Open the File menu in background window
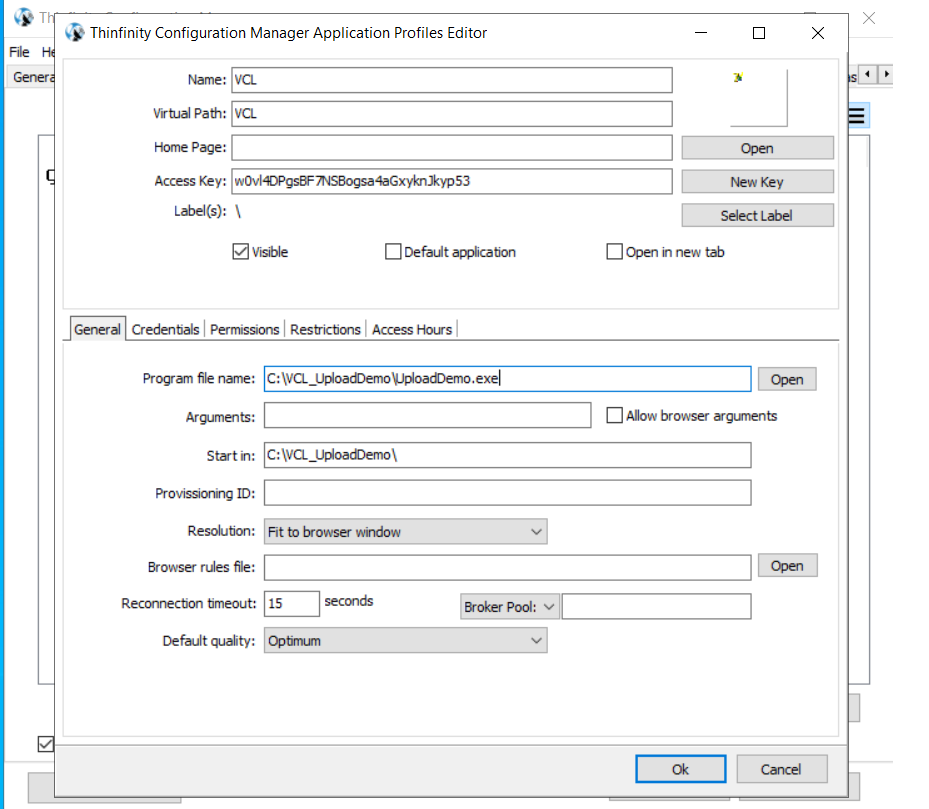 click(x=19, y=52)
